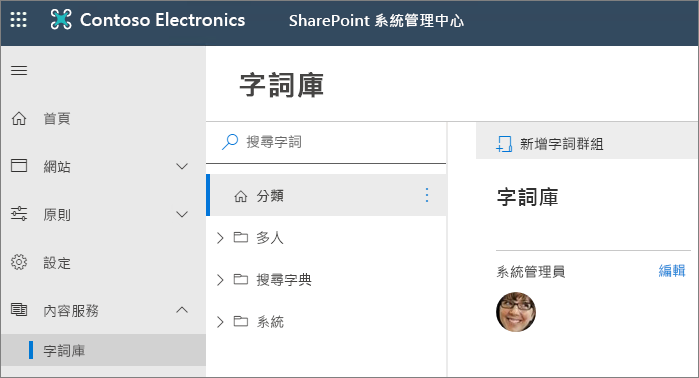This screenshot has width=699, height=378.
Task: Collapse the 內容服務 section chevron
Action: (182, 310)
